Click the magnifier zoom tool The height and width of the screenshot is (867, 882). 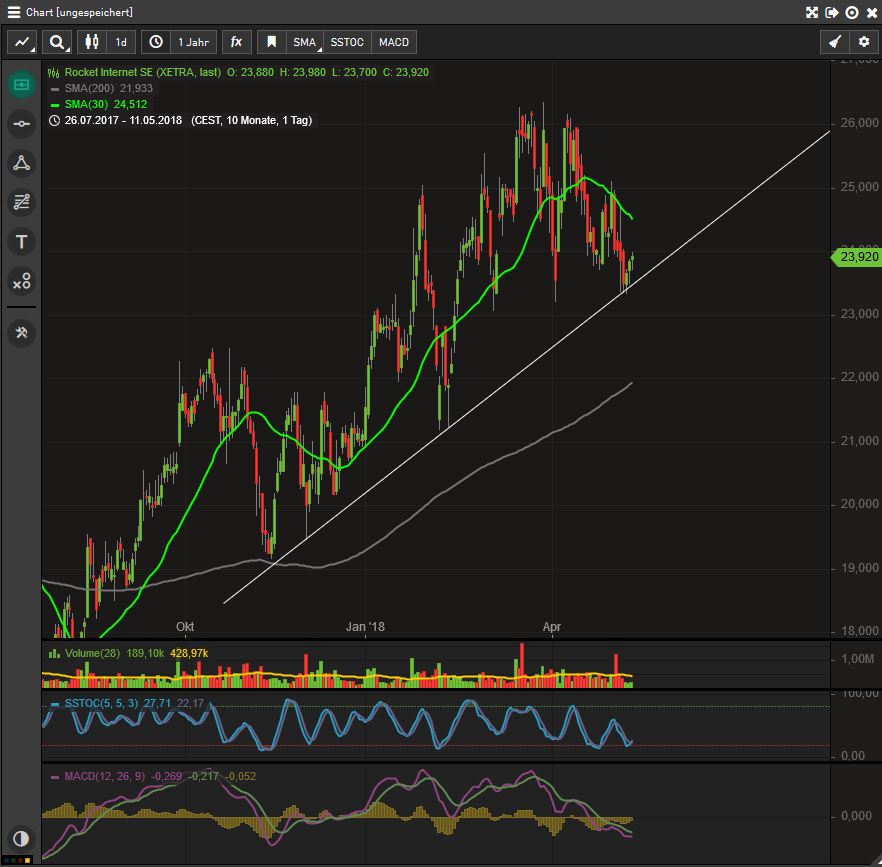pyautogui.click(x=57, y=42)
